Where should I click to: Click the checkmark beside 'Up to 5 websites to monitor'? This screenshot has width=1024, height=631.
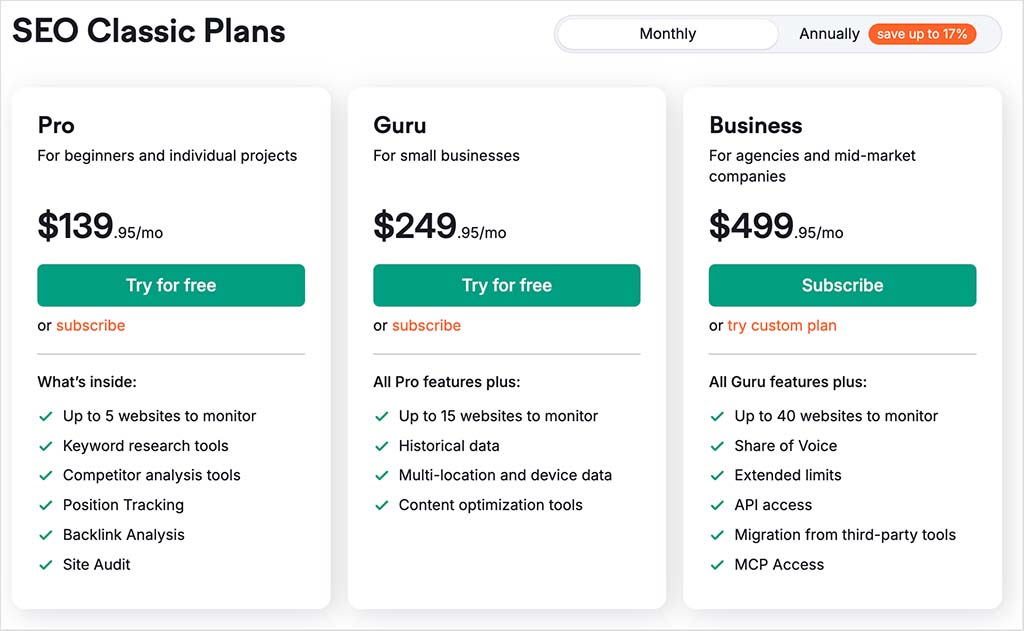coord(46,416)
